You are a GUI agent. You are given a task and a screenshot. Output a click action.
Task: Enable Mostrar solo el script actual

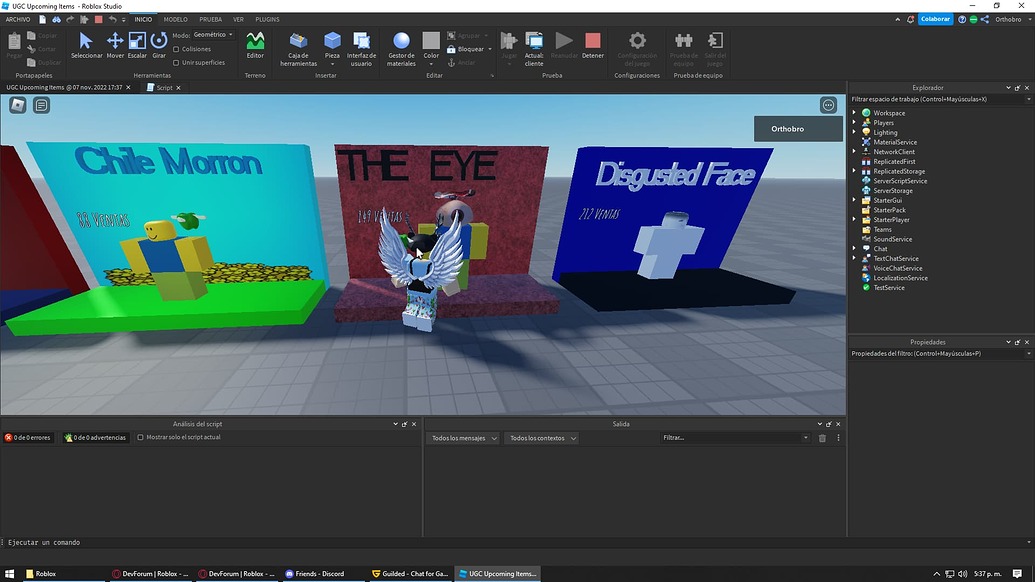point(140,437)
